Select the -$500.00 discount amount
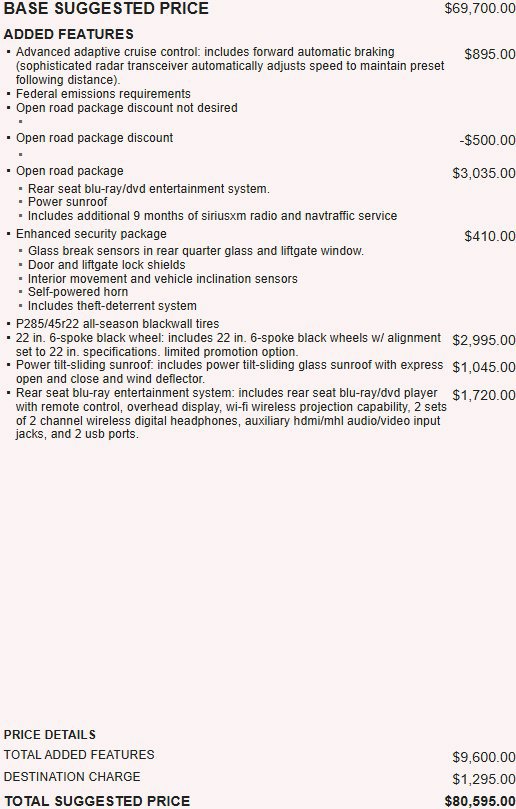516x809 pixels. click(x=488, y=140)
